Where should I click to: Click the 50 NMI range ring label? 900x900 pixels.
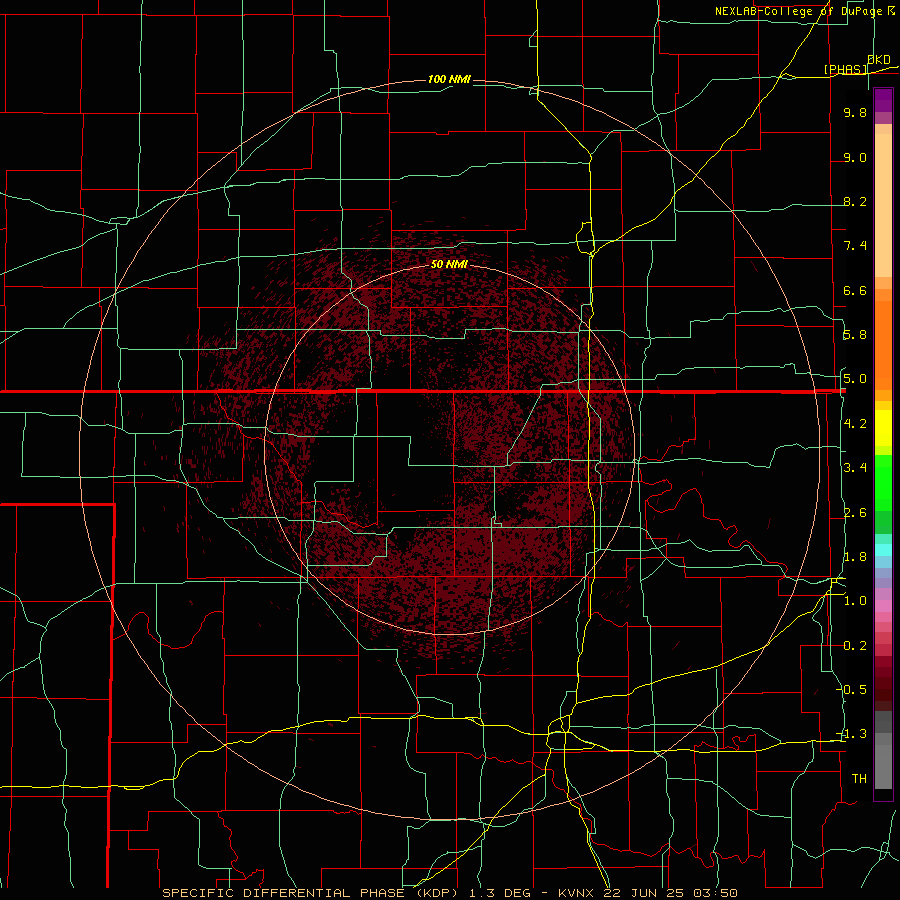coord(449,264)
